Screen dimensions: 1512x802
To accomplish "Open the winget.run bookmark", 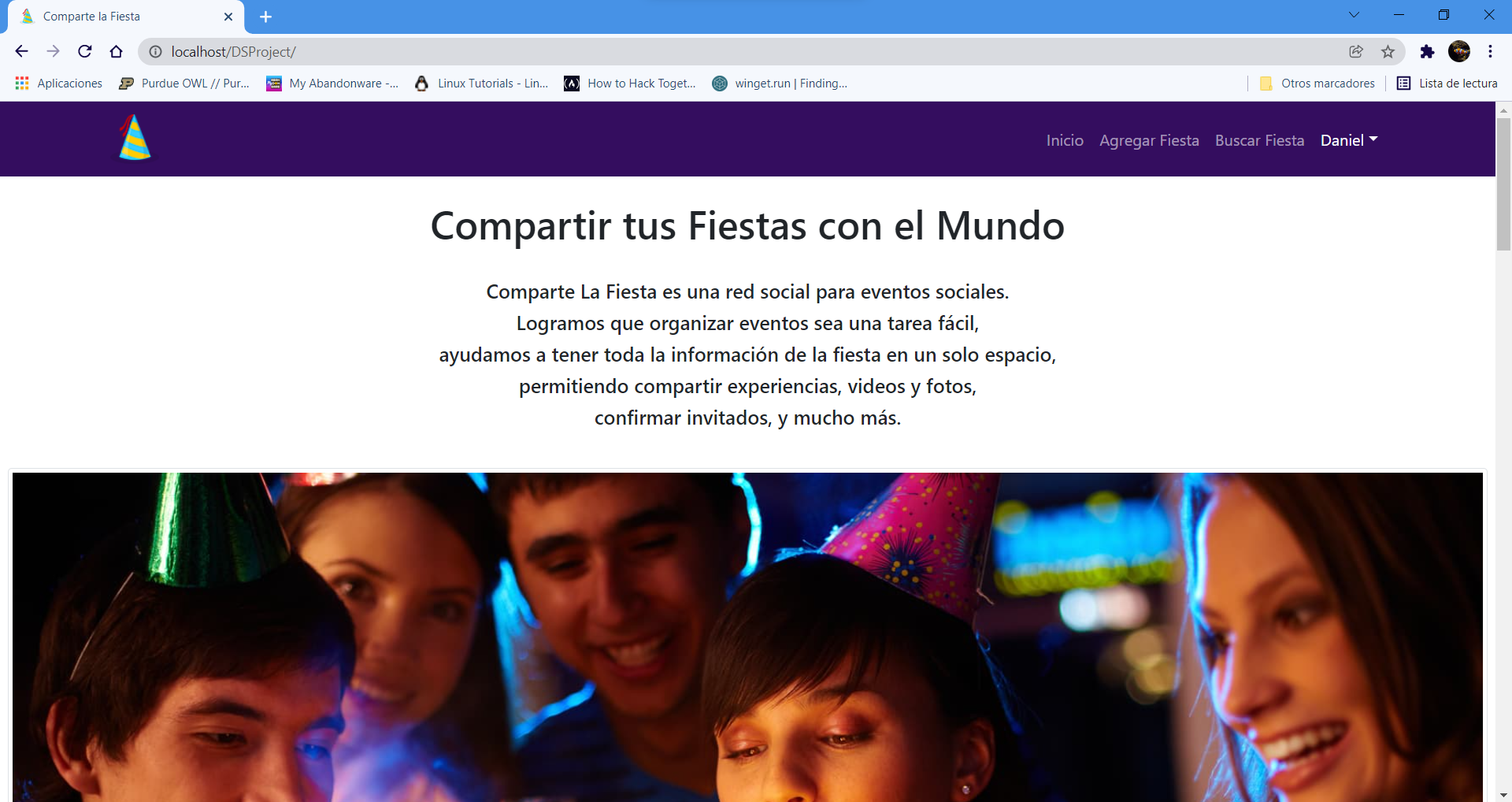I will pyautogui.click(x=780, y=84).
